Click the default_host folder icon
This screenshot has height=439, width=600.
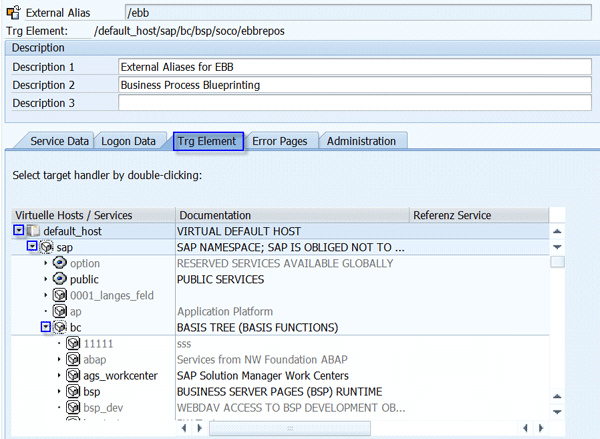point(33,231)
